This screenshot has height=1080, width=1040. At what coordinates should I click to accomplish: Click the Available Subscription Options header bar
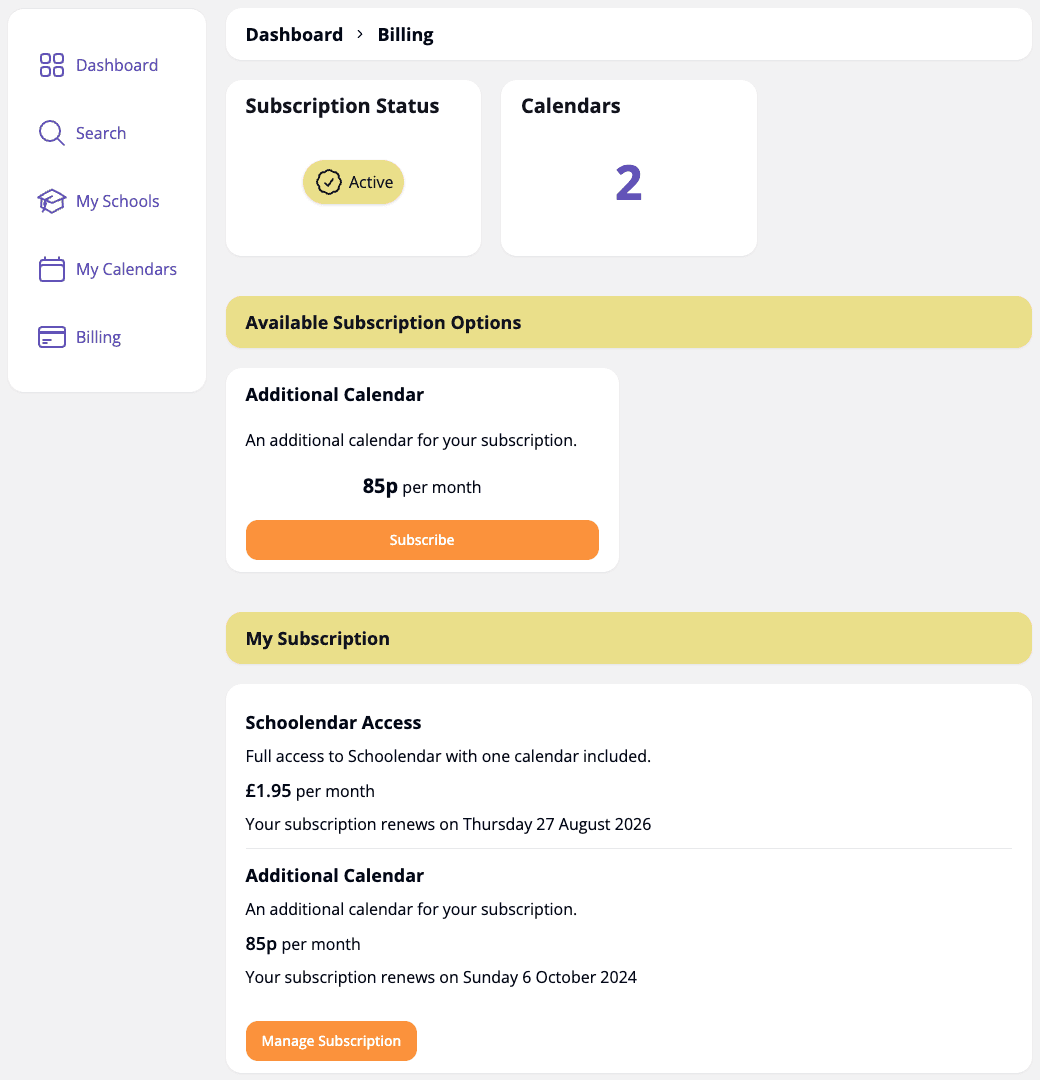coord(628,323)
